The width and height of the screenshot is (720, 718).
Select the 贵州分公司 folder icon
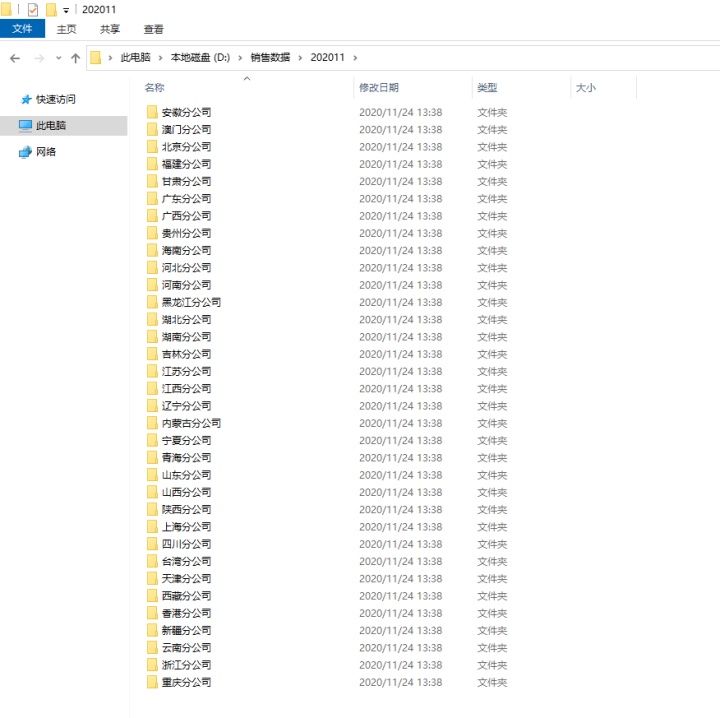click(x=152, y=233)
